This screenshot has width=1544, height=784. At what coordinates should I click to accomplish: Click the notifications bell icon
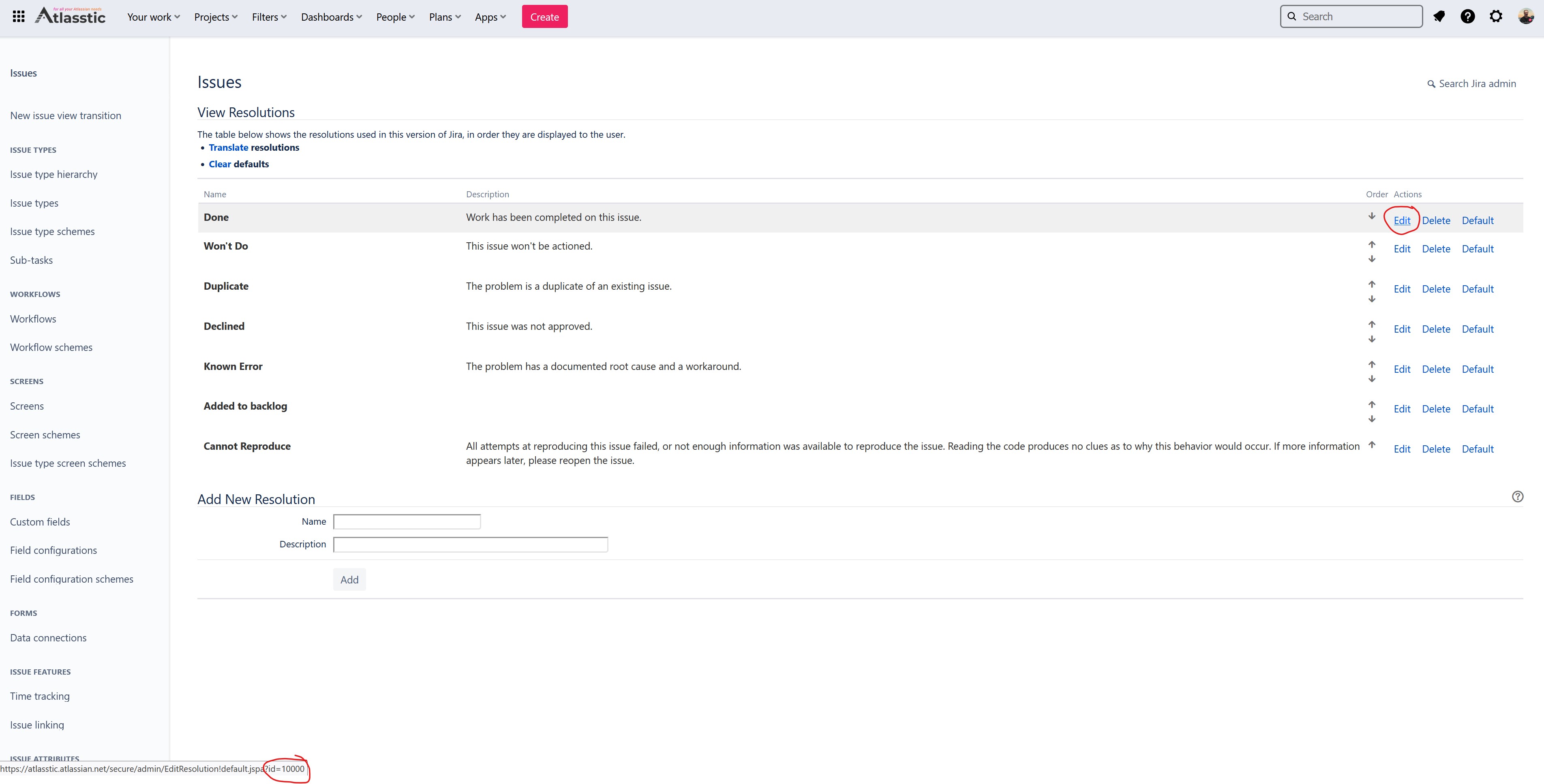1440,16
